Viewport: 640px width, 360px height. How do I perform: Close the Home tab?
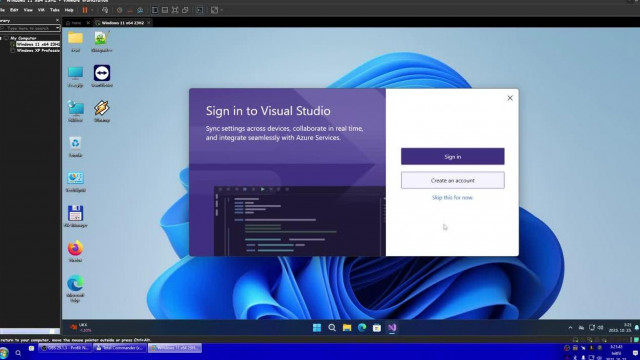pyautogui.click(x=88, y=23)
